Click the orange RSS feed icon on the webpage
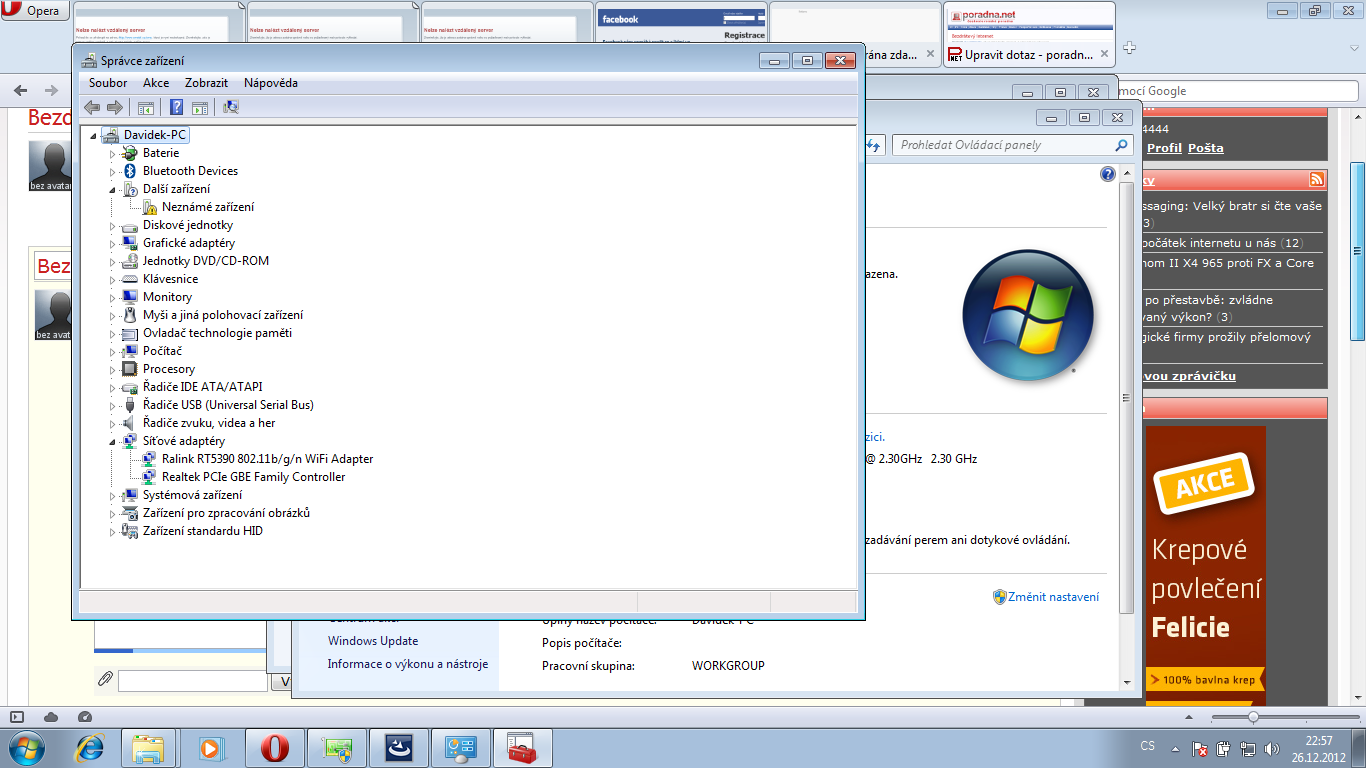1366x768 pixels. pos(1317,180)
